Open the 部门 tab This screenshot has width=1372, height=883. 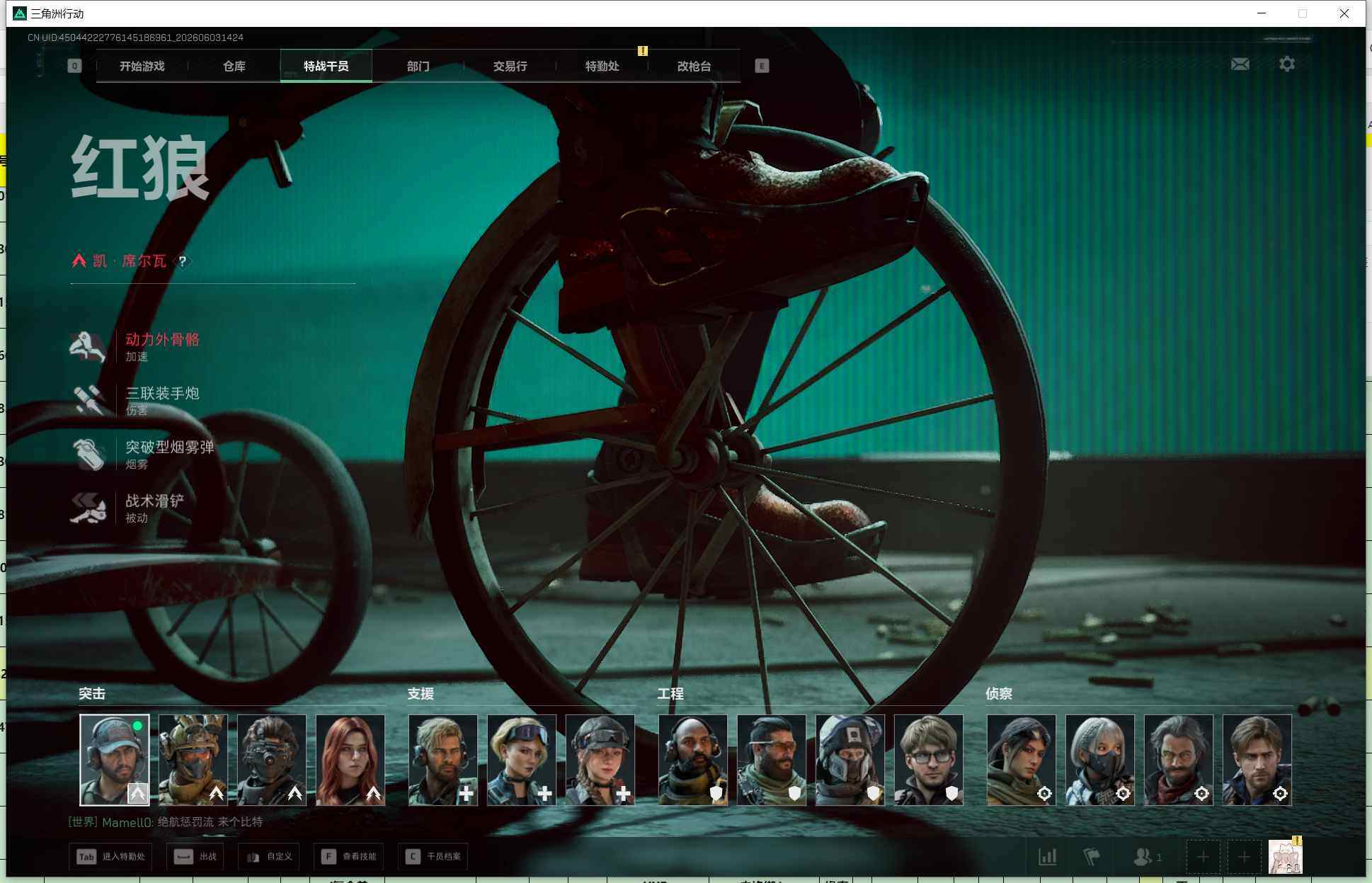coord(418,66)
